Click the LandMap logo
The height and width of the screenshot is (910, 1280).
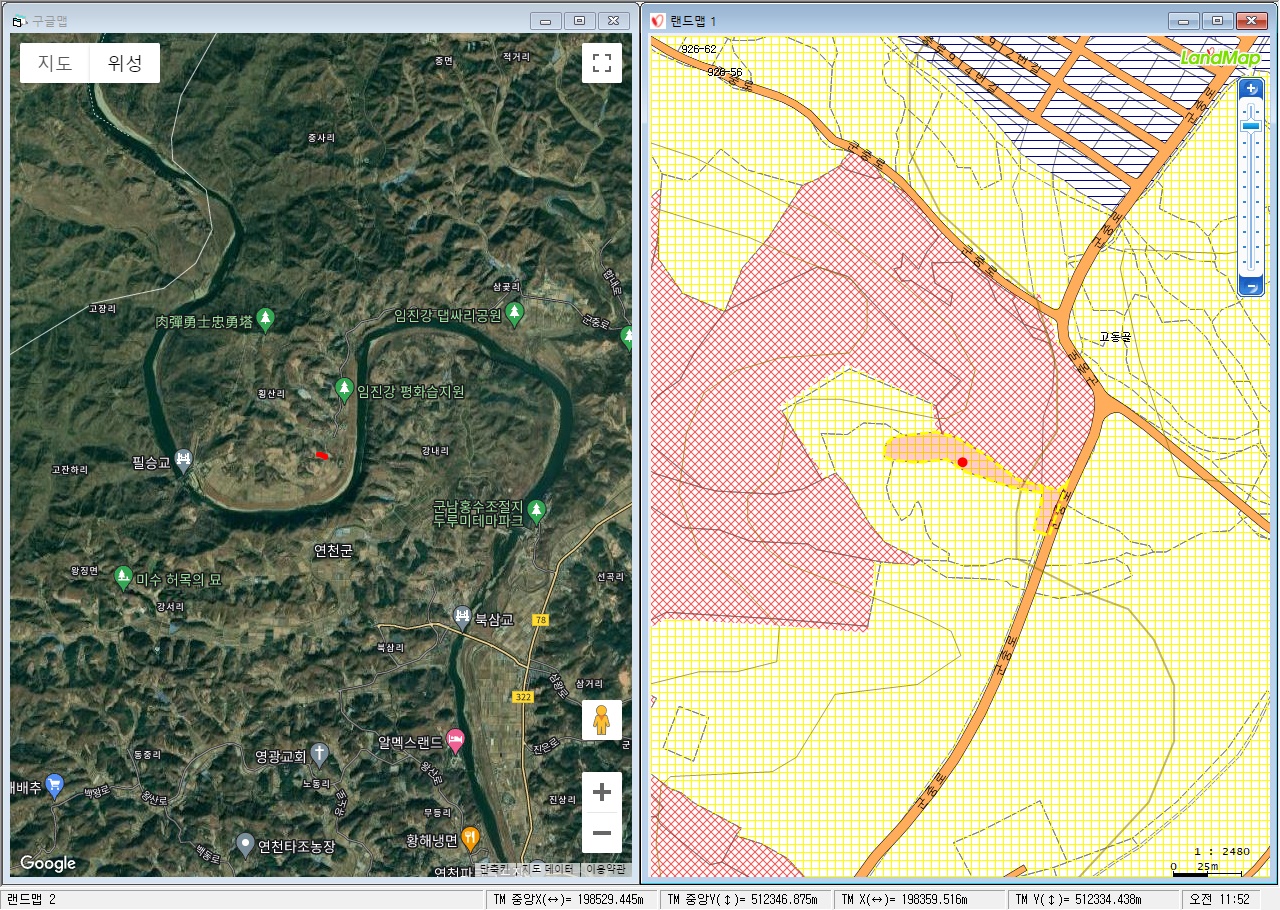coord(1217,56)
